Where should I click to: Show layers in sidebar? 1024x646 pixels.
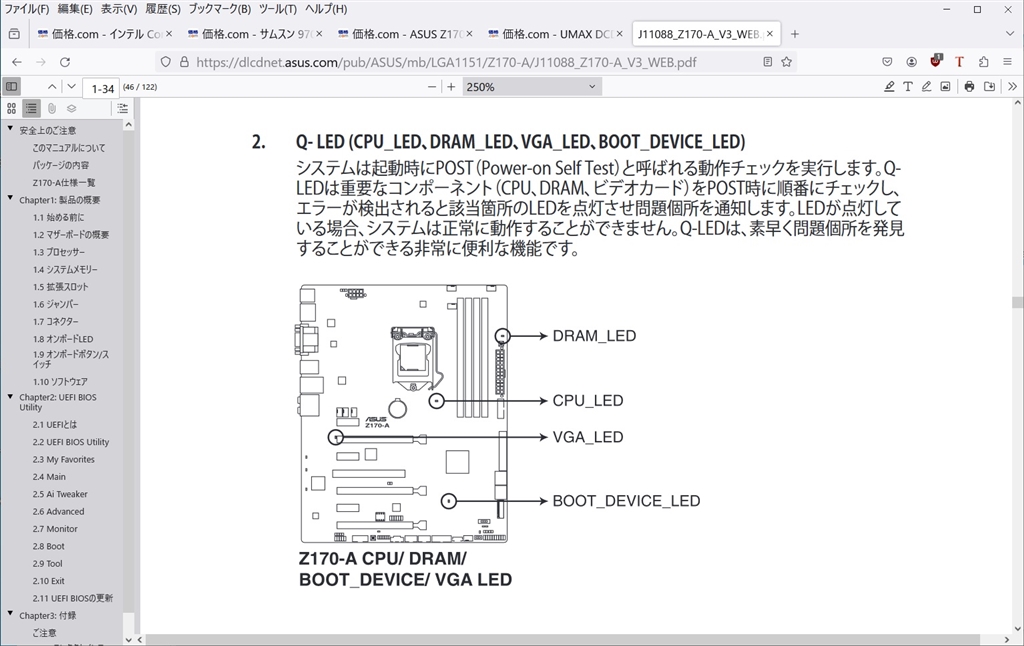(72, 108)
